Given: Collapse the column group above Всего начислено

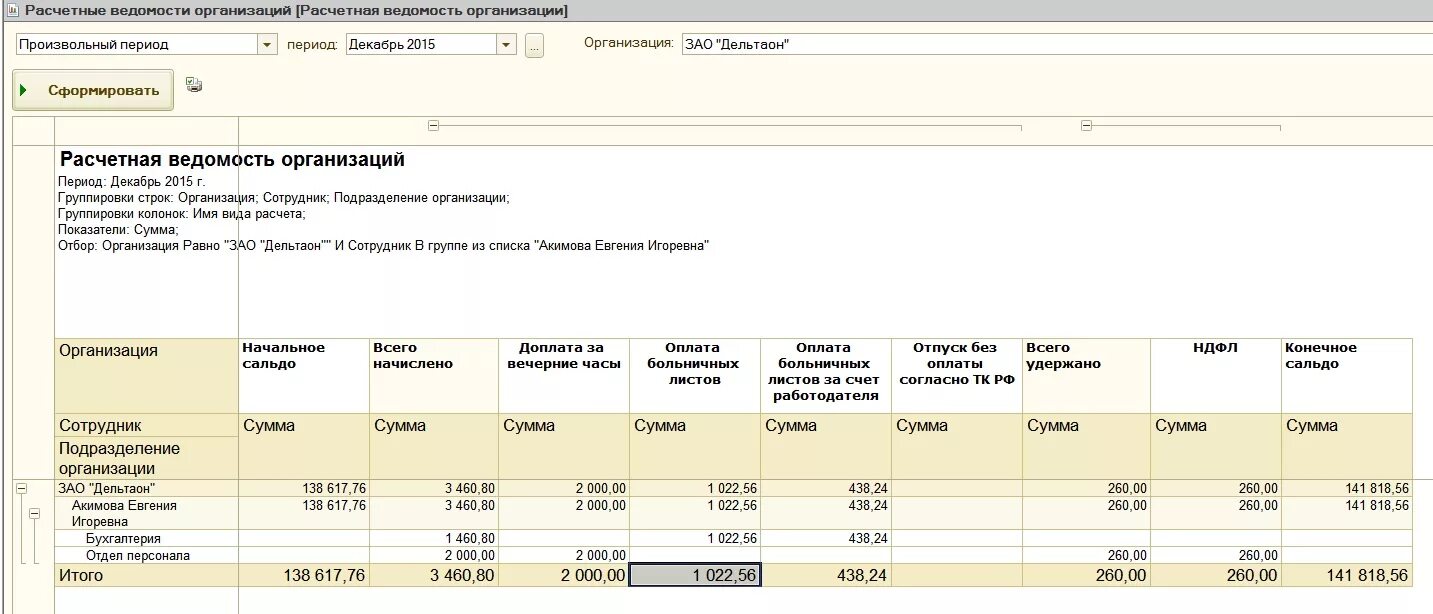Looking at the screenshot, I should (x=433, y=126).
